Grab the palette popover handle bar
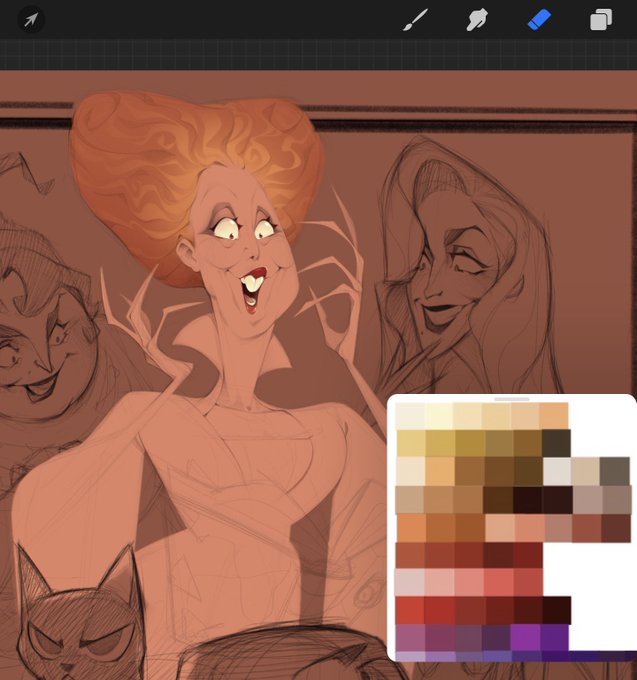The width and height of the screenshot is (637, 680). coord(512,399)
